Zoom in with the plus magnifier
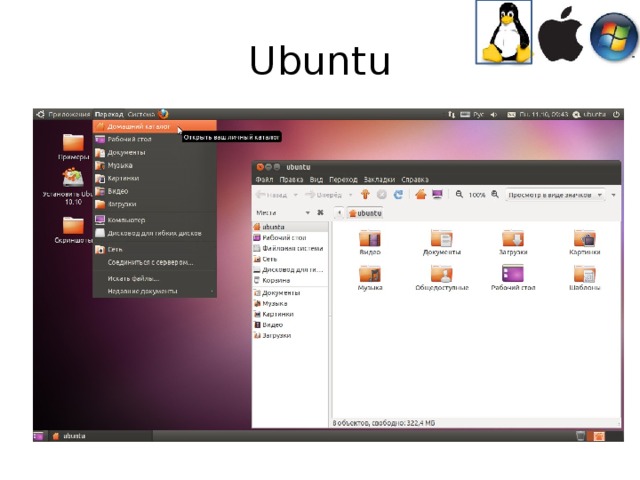Screen dimensions: 640x480 coord(495,195)
